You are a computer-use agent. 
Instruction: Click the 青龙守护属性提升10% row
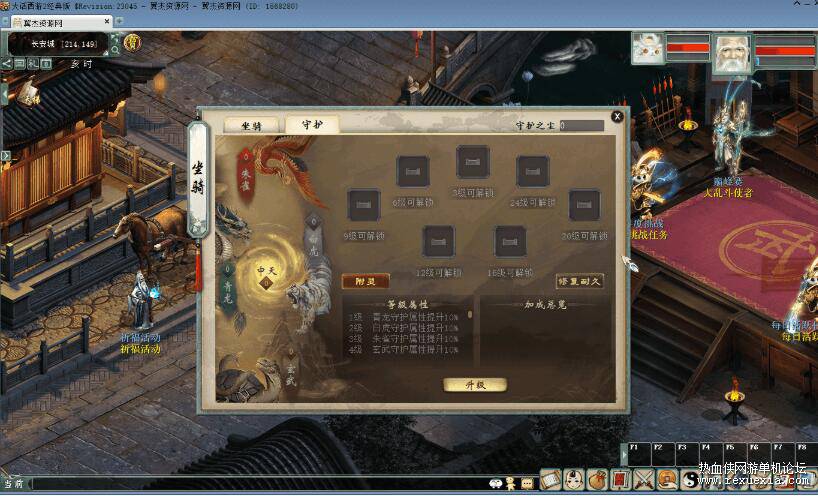[404, 317]
